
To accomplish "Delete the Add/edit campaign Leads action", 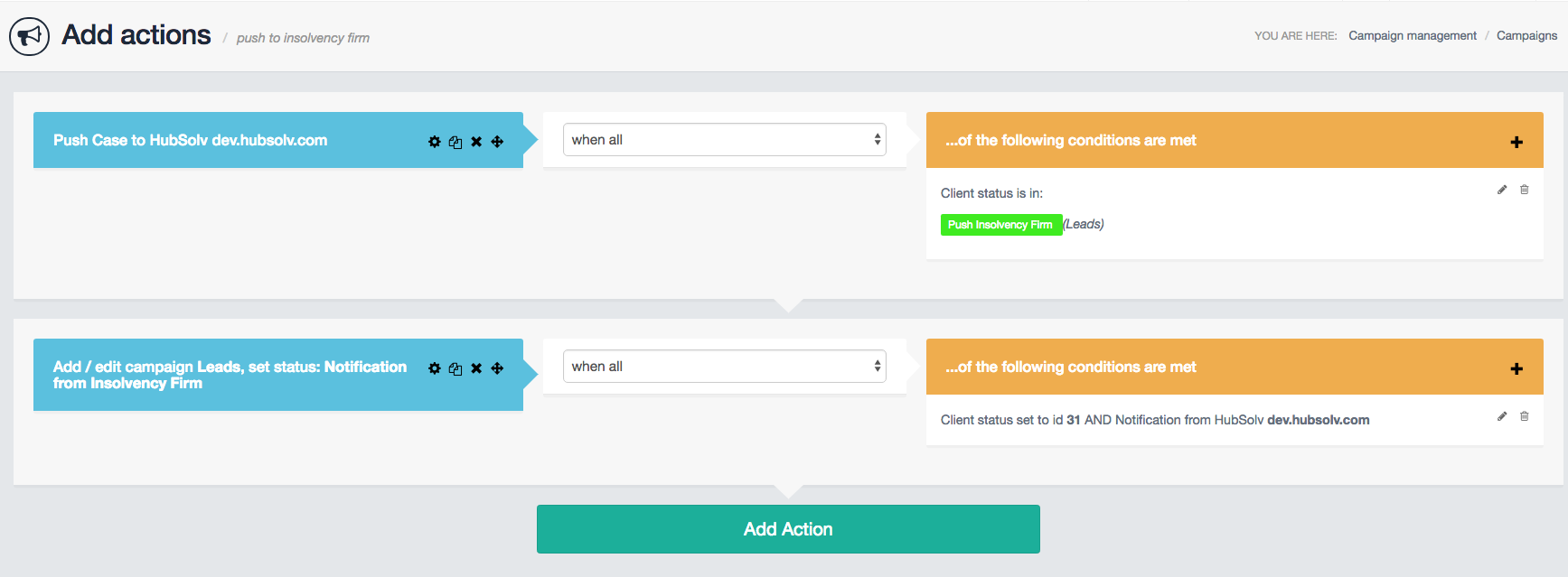I will pyautogui.click(x=476, y=368).
